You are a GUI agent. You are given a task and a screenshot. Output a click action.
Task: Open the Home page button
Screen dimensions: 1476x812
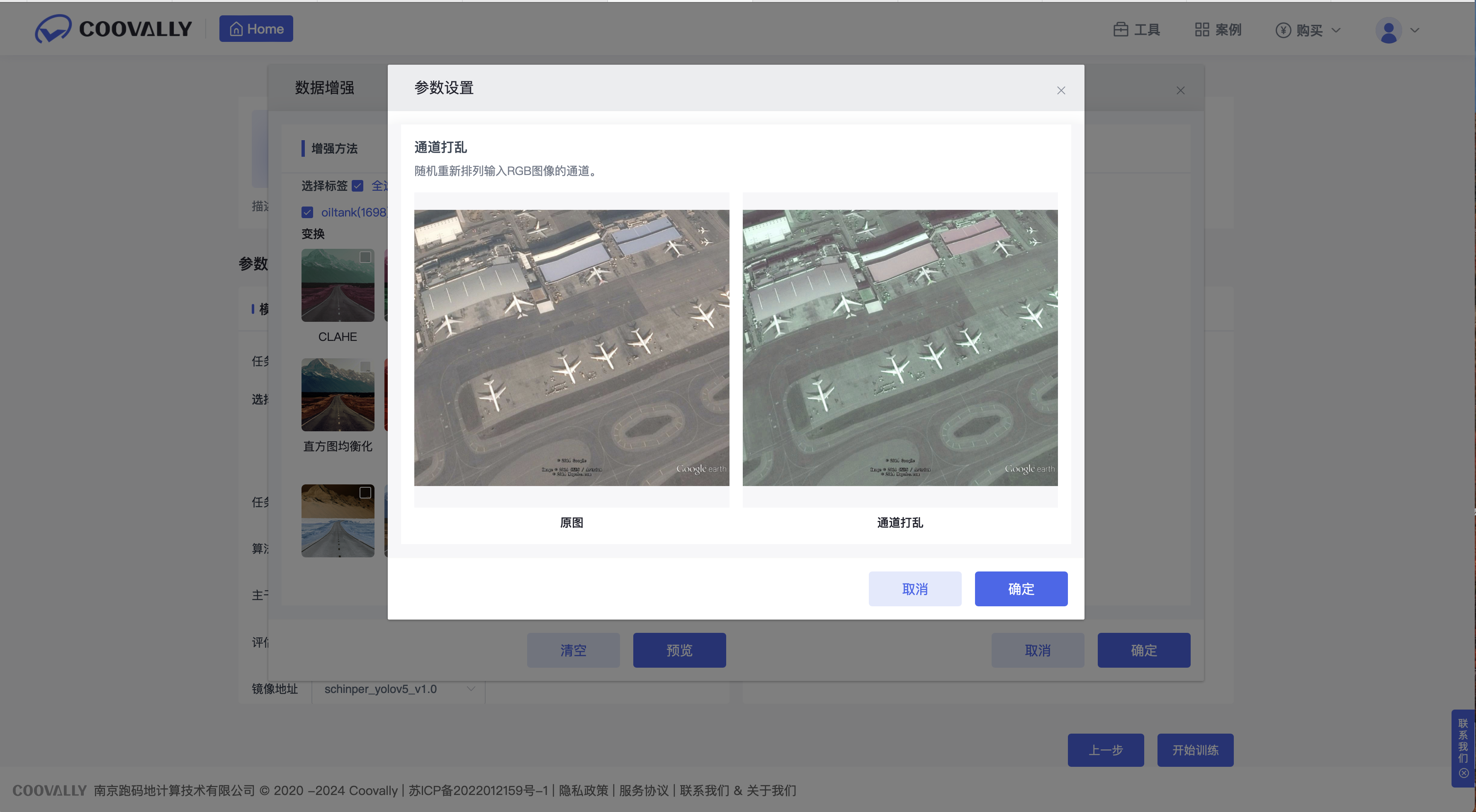[x=256, y=29]
